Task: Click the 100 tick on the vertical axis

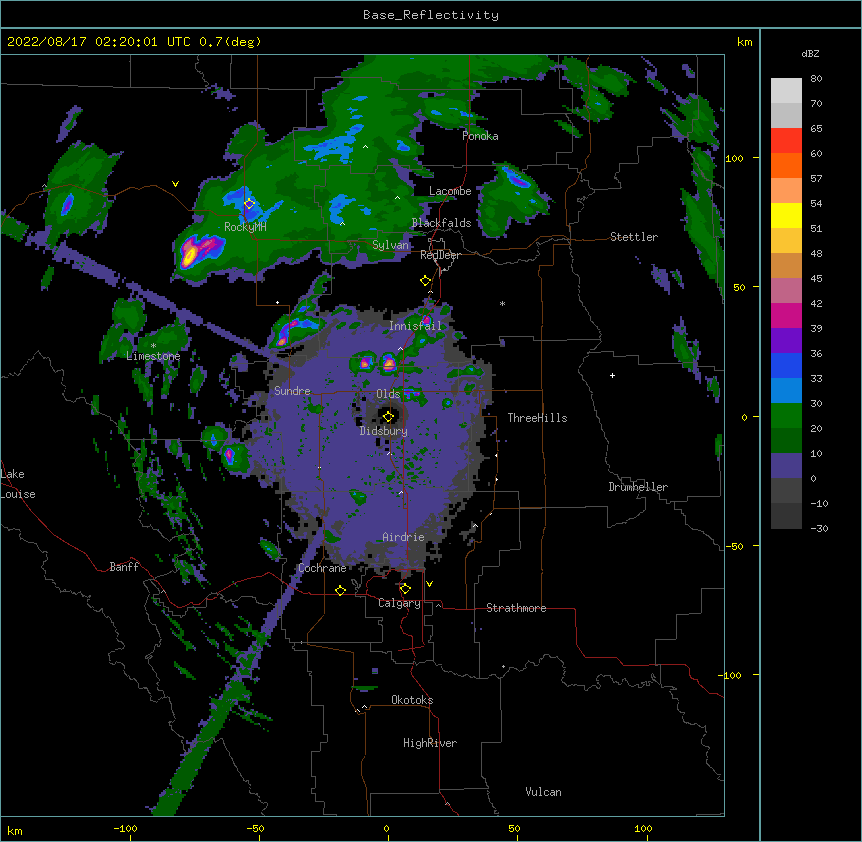Action: click(x=734, y=158)
